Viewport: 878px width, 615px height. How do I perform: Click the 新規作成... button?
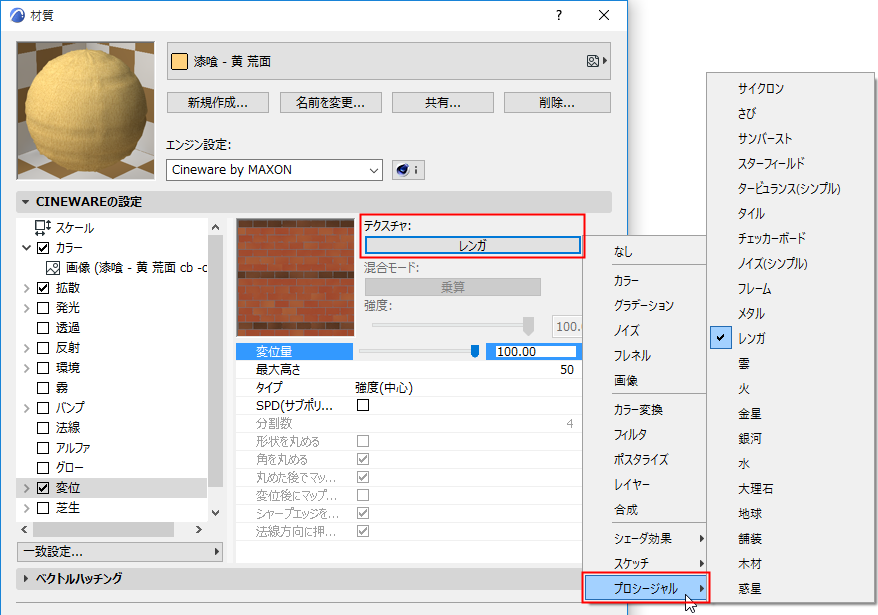218,103
